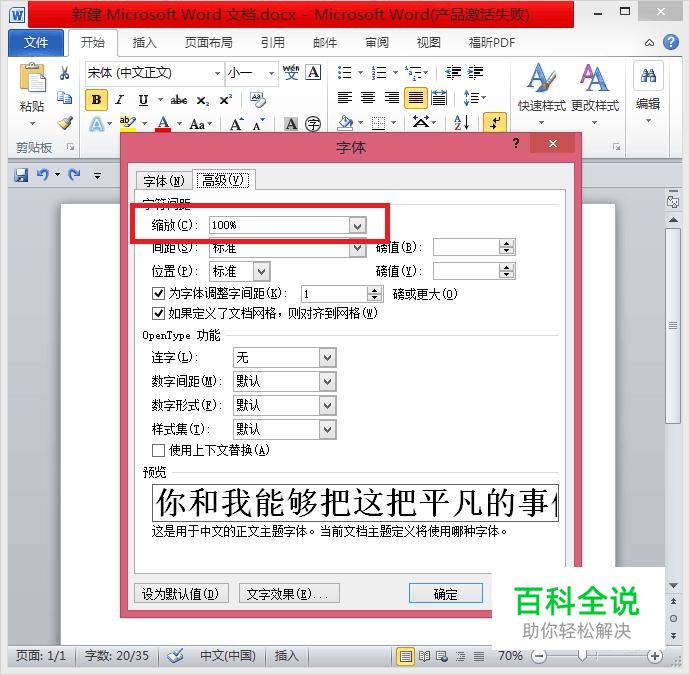Toggle character shading A button
This screenshot has height=675, width=690.
291,124
